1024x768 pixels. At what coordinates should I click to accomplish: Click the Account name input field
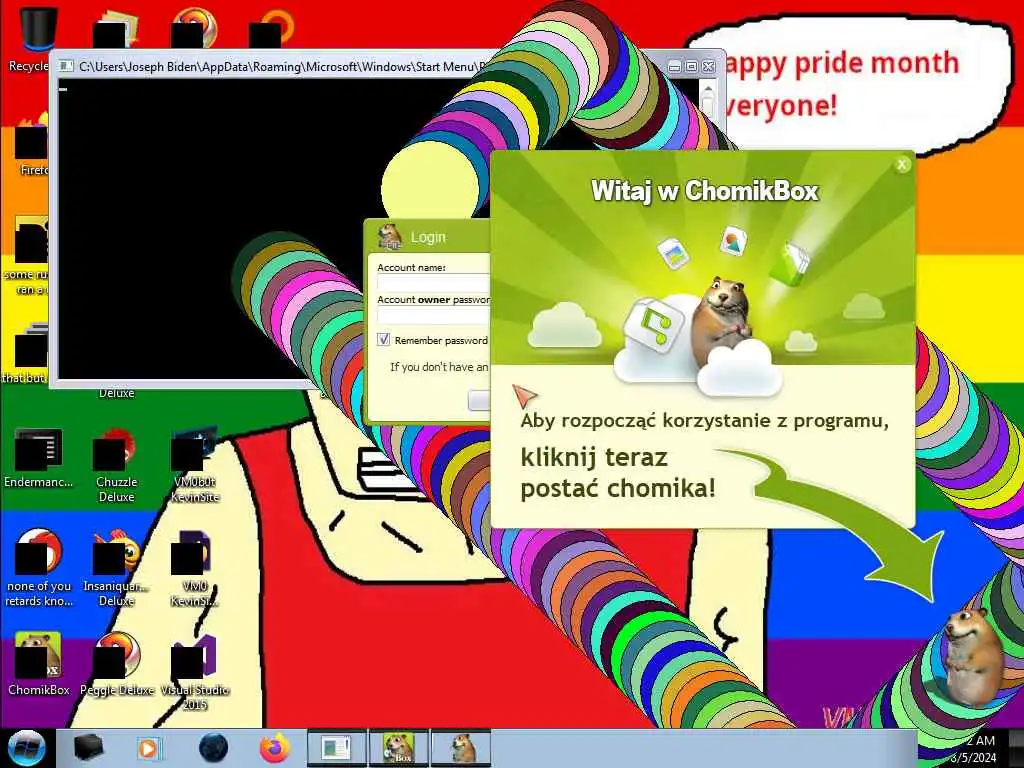[434, 283]
